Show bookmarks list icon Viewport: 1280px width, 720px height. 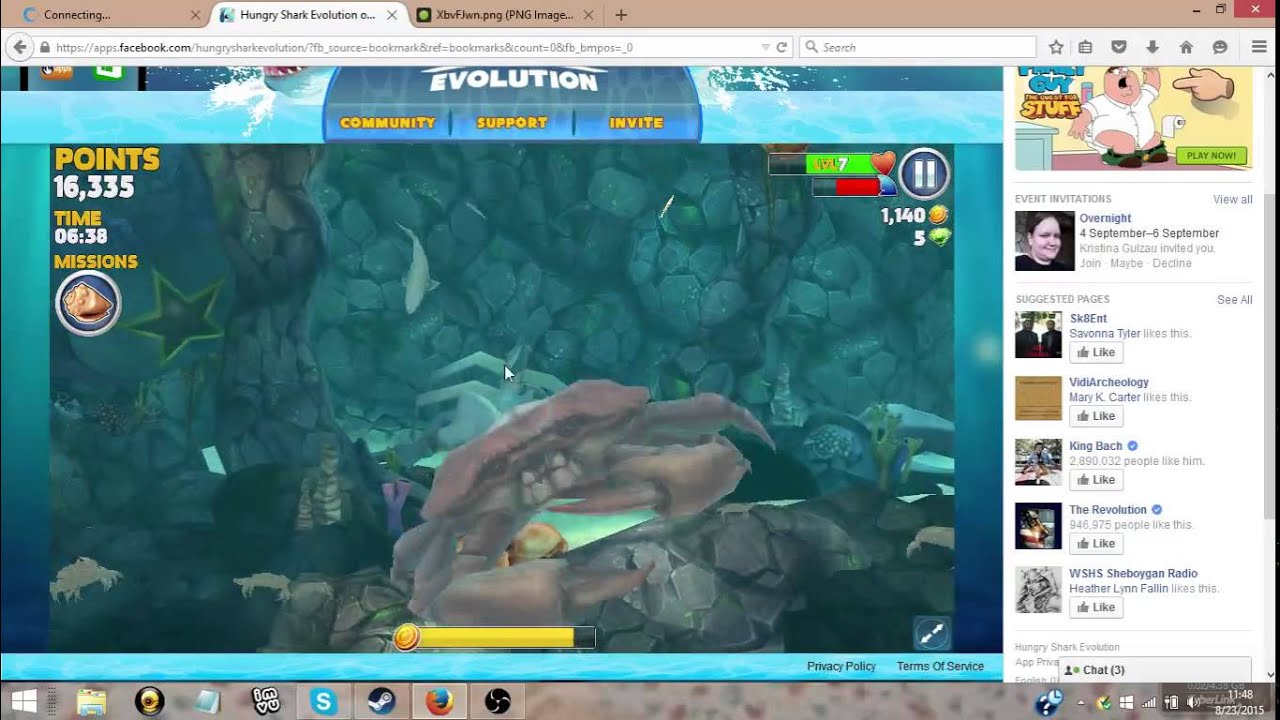[x=1085, y=47]
